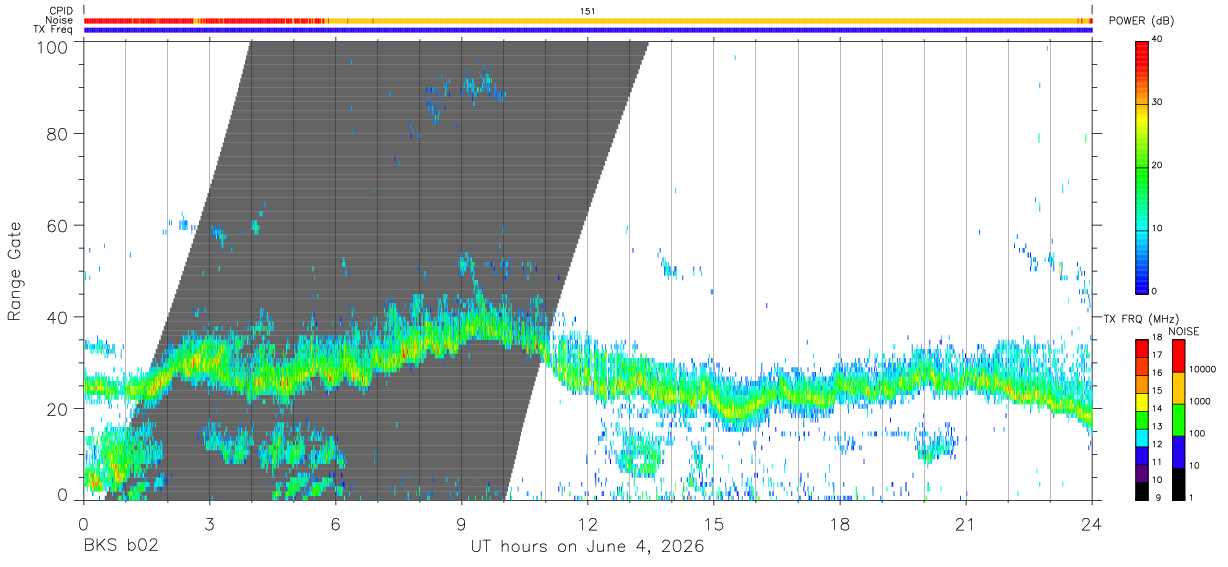Click x-axis tick label 18
This screenshot has height=567, width=1228.
click(x=840, y=524)
